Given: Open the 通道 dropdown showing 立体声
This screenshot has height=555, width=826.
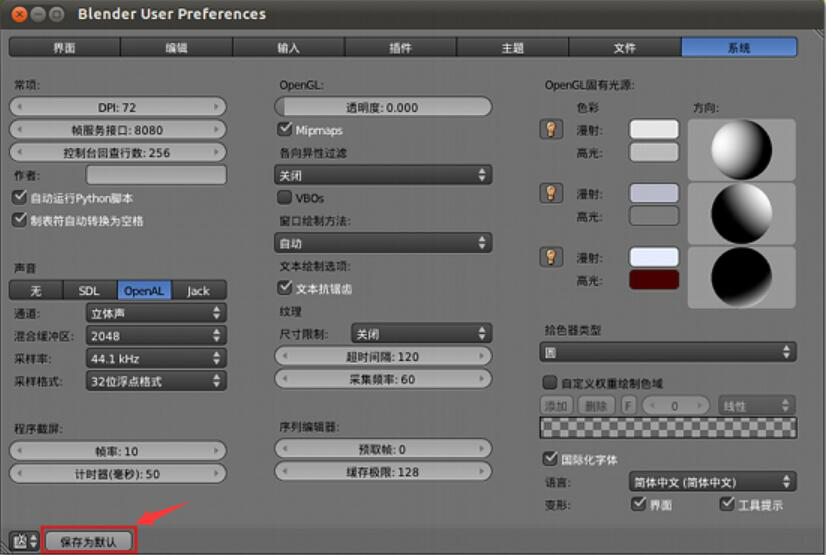Looking at the screenshot, I should tap(156, 313).
